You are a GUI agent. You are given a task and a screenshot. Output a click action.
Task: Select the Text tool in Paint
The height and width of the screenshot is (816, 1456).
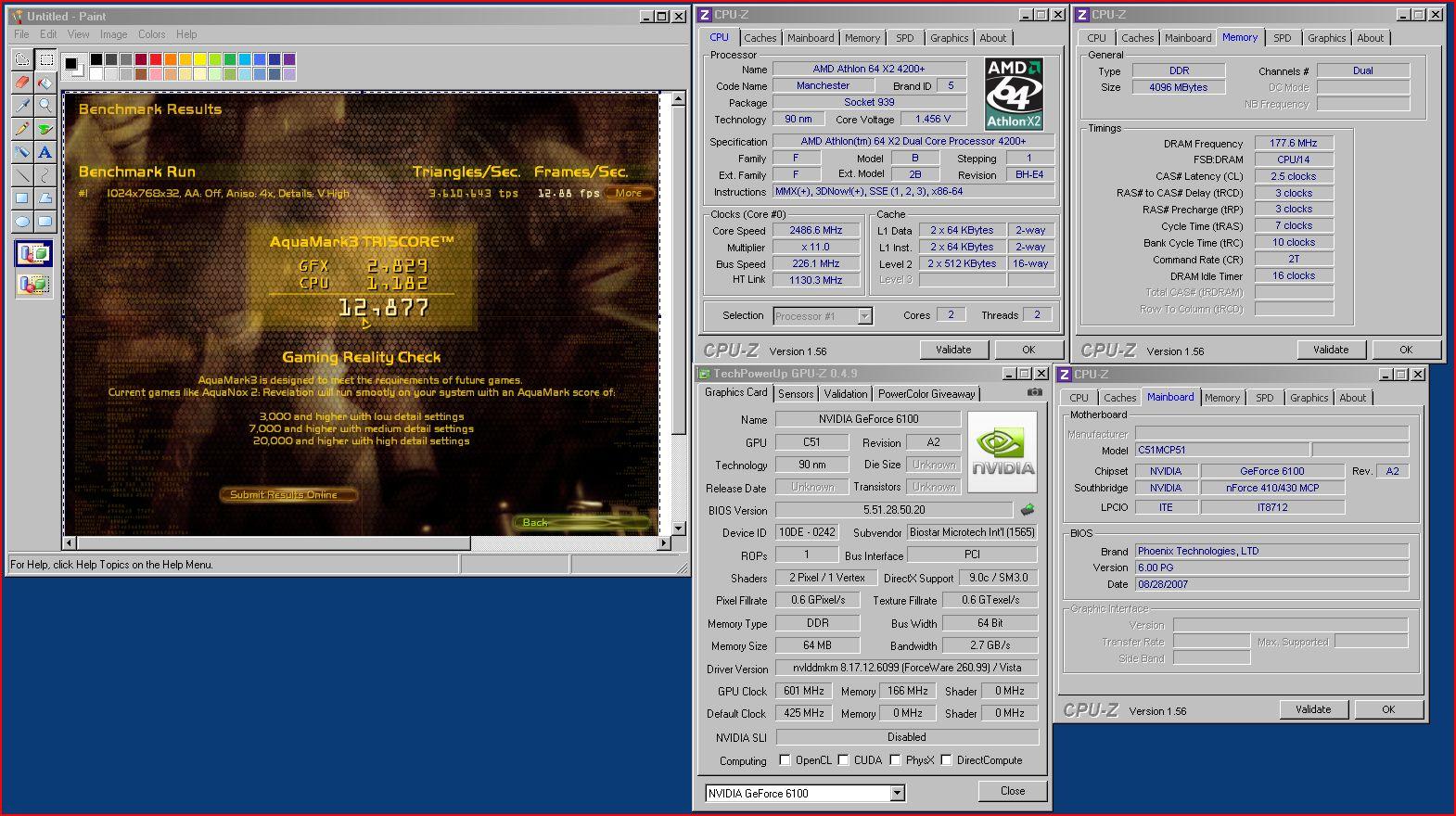45,153
